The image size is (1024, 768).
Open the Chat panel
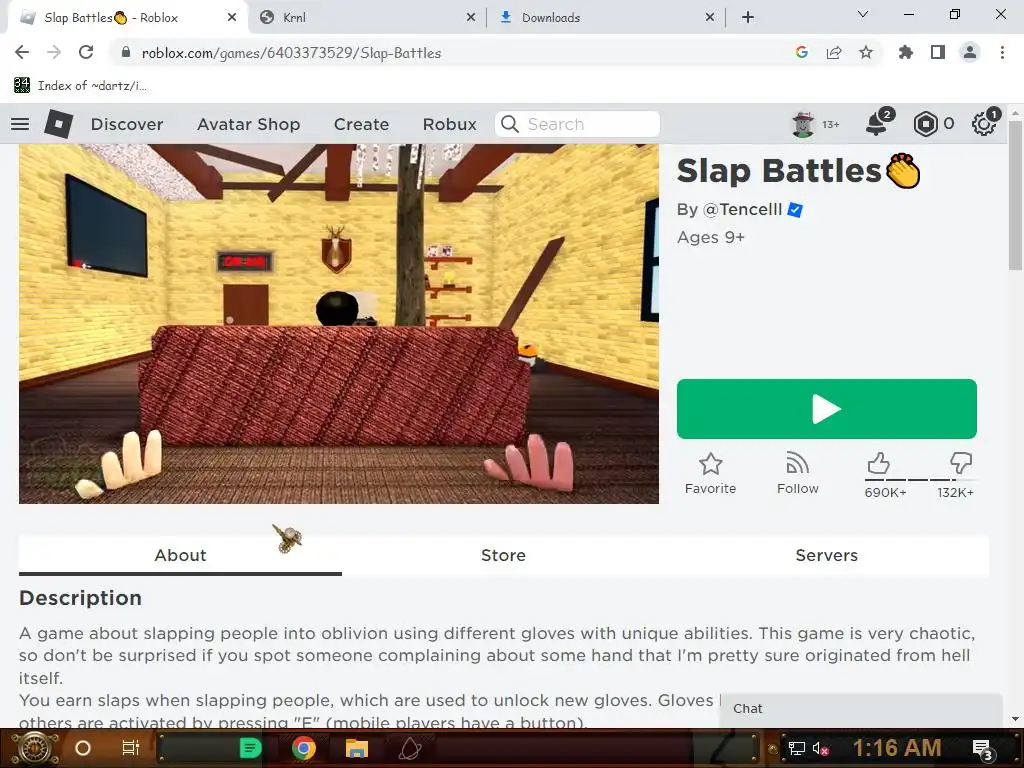point(861,709)
